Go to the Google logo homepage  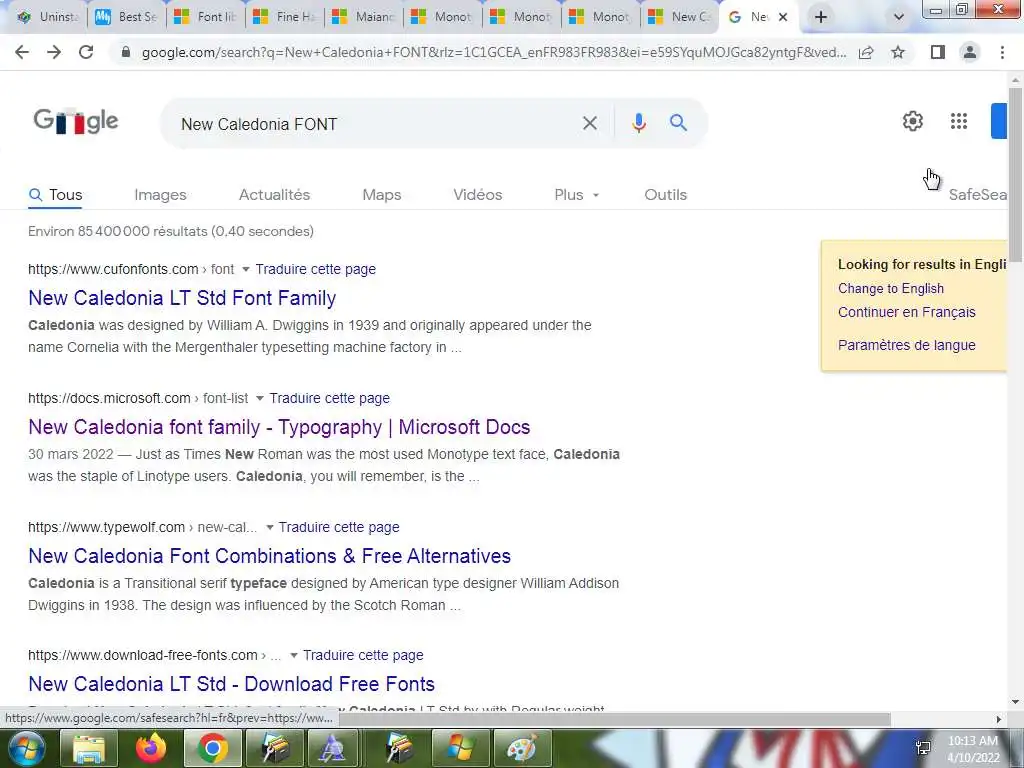coord(76,121)
